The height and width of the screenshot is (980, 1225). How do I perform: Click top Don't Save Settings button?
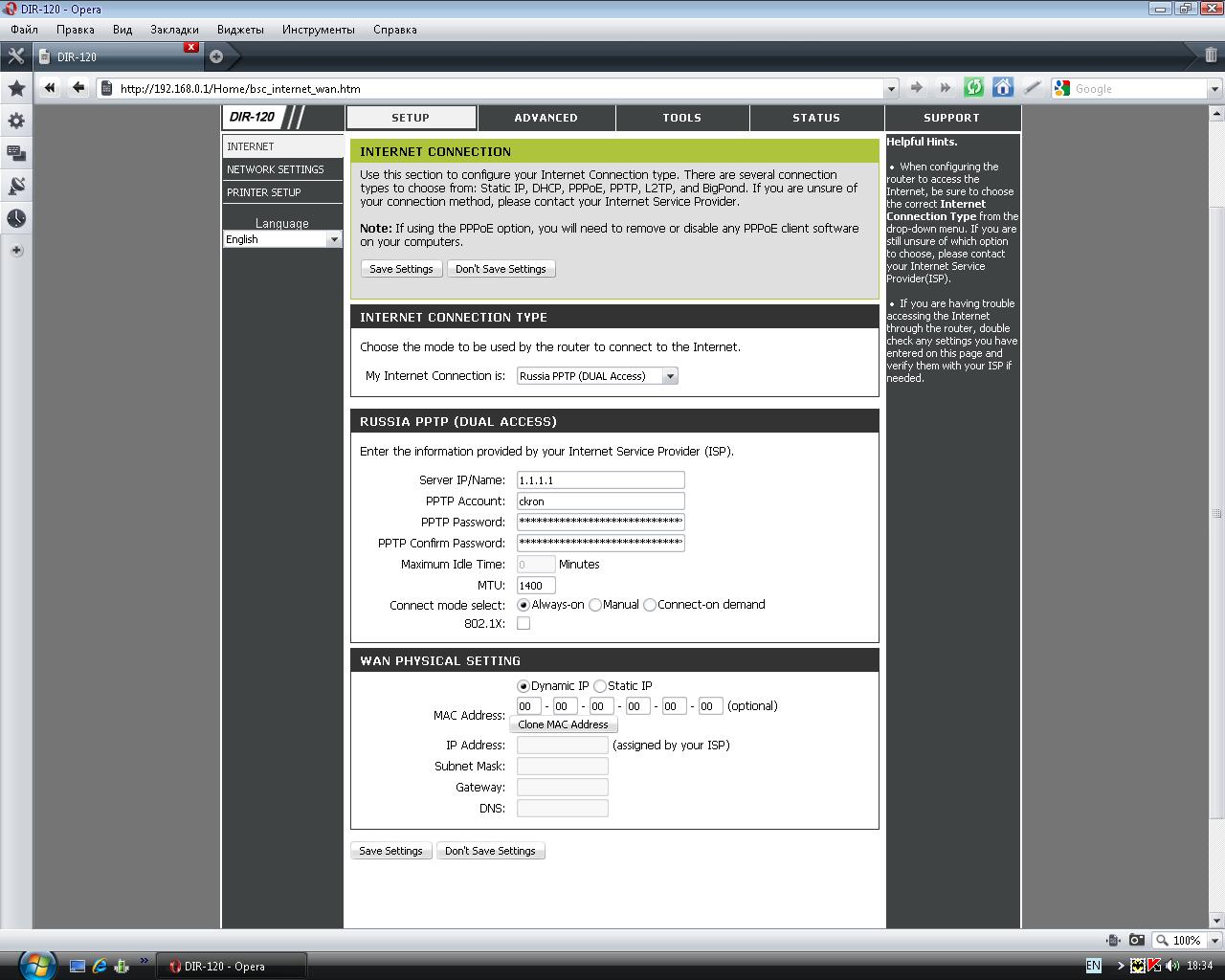(501, 269)
